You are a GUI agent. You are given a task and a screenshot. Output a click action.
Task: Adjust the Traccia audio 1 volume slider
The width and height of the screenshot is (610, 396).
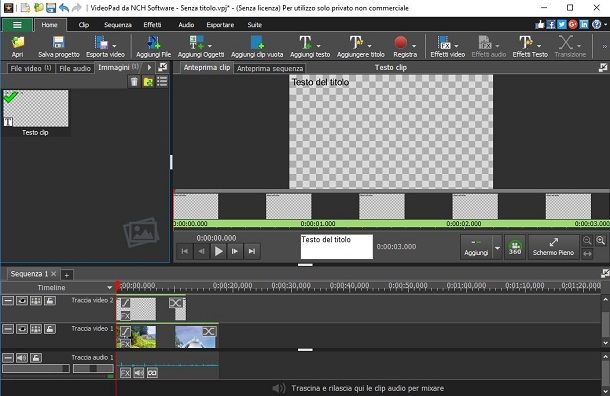tap(36, 369)
